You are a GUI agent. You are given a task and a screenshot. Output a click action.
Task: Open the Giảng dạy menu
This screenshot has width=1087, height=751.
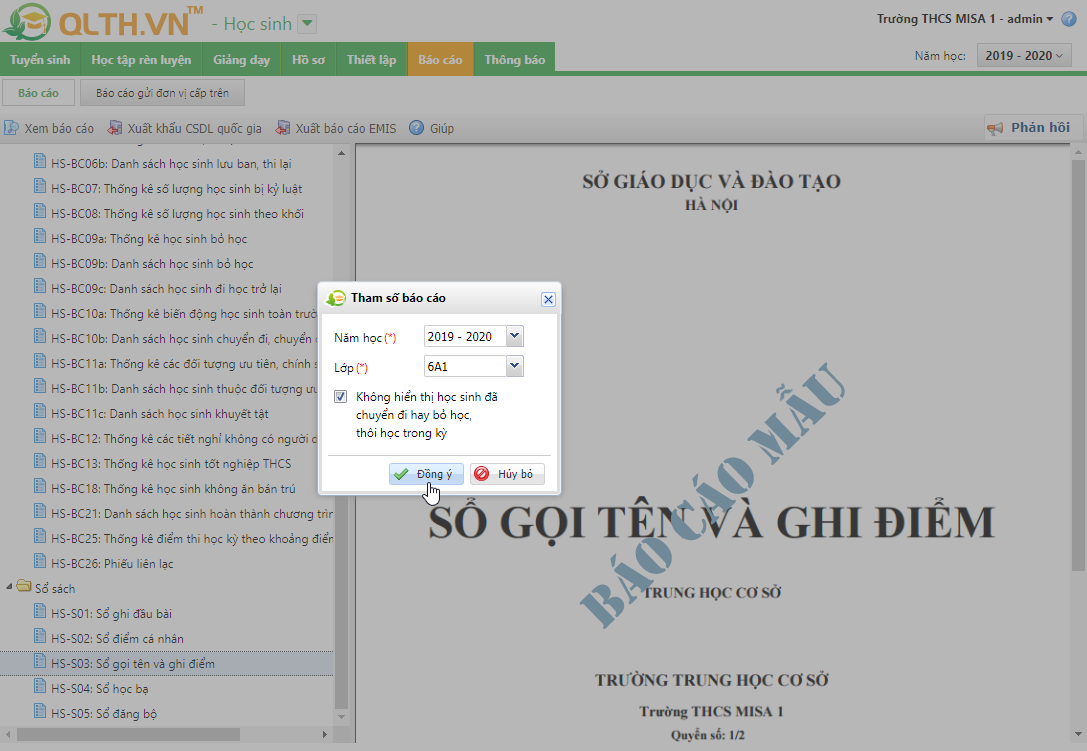241,60
